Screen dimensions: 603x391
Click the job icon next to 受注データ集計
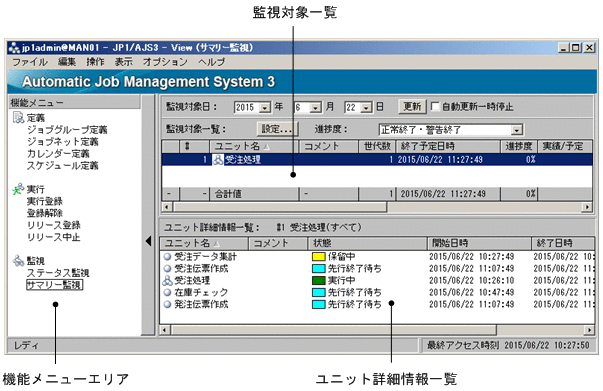pos(167,256)
